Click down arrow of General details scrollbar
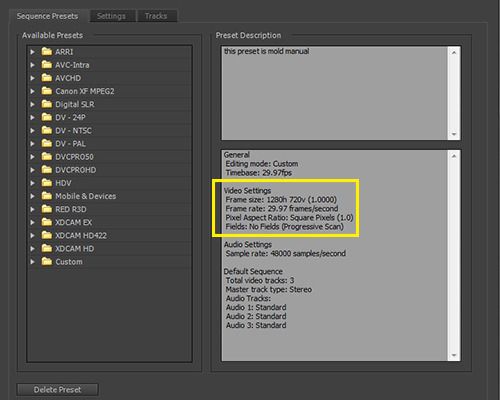 click(x=454, y=355)
